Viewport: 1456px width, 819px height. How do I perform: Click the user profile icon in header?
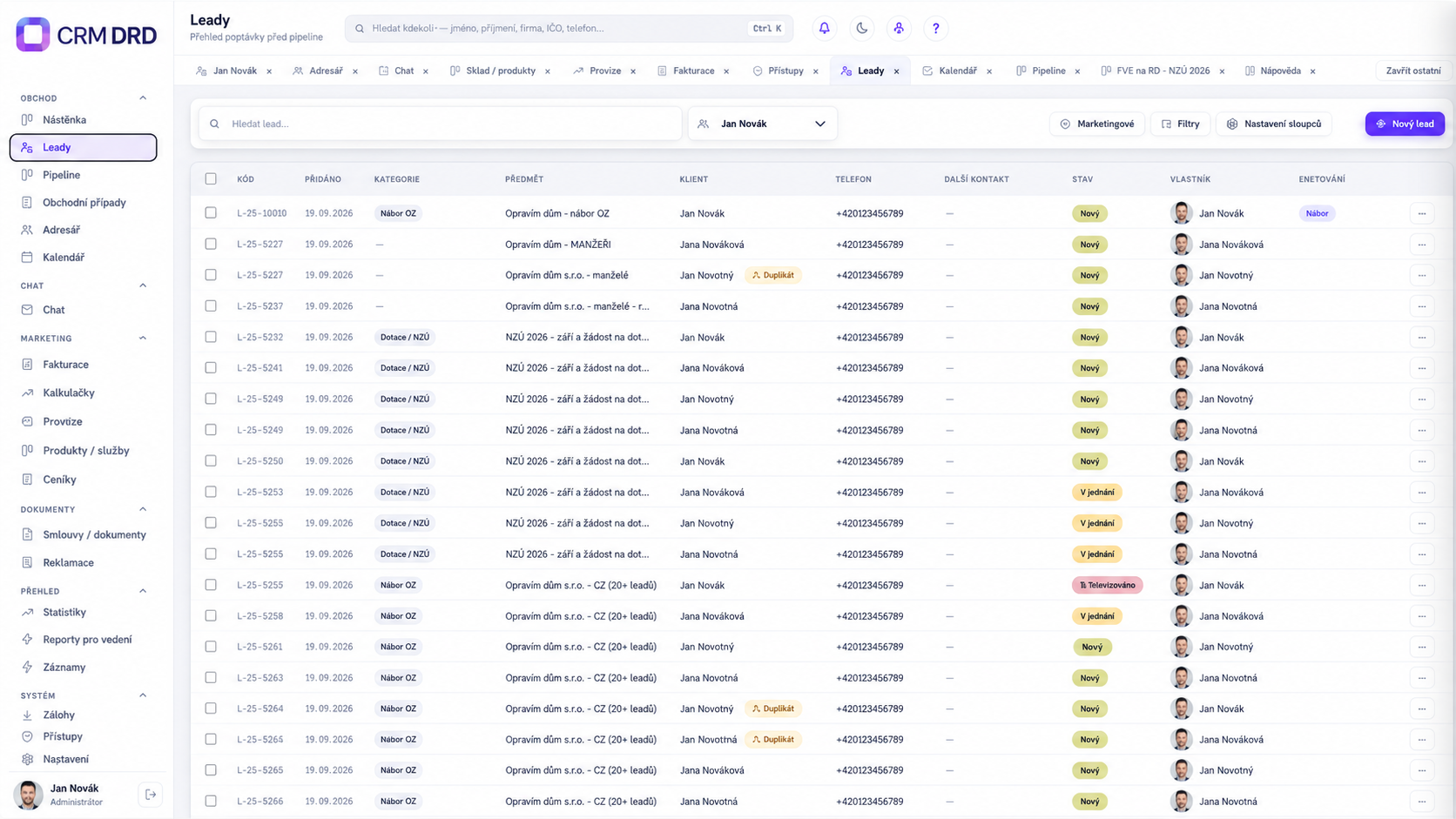pos(899,28)
